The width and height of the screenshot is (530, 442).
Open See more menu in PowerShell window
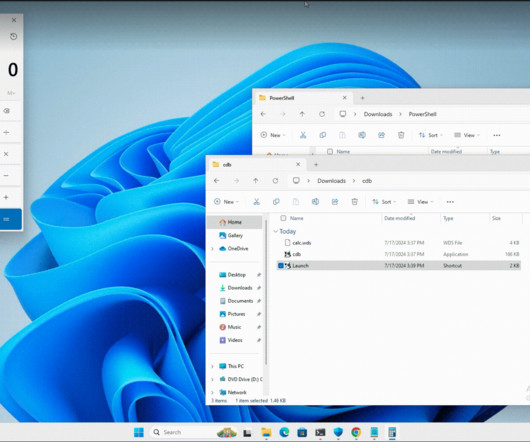[497, 135]
